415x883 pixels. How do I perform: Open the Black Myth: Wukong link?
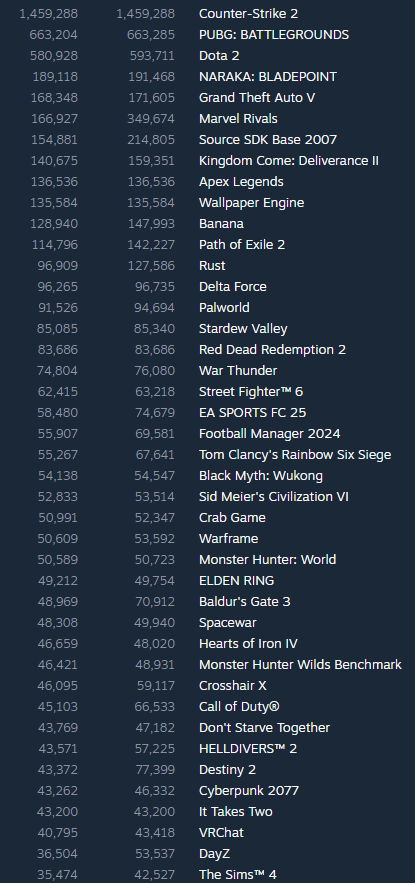[261, 476]
